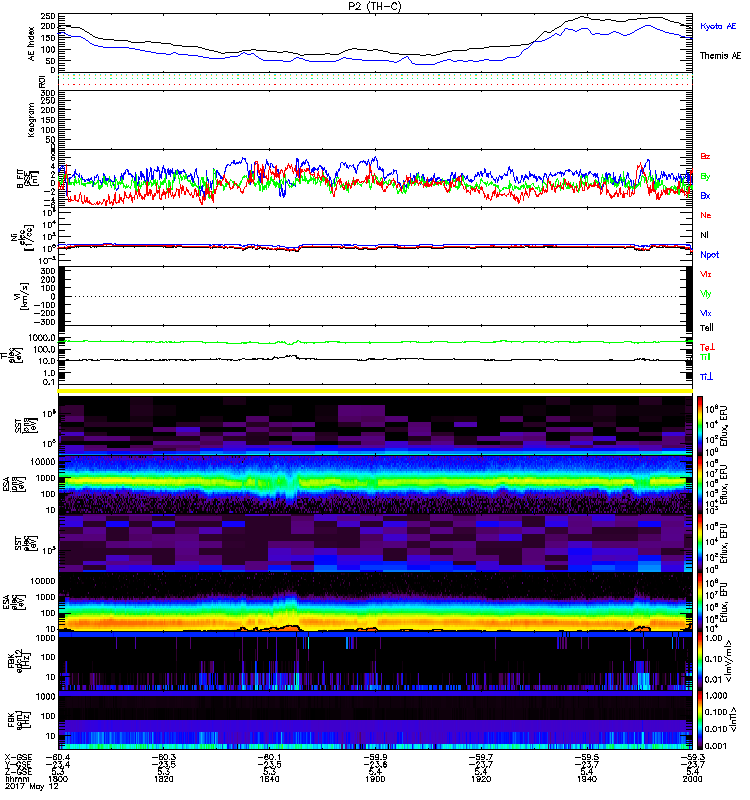Click the 1900 time tick label
Image resolution: width=750 pixels, height=800 pixels.
tap(375, 779)
